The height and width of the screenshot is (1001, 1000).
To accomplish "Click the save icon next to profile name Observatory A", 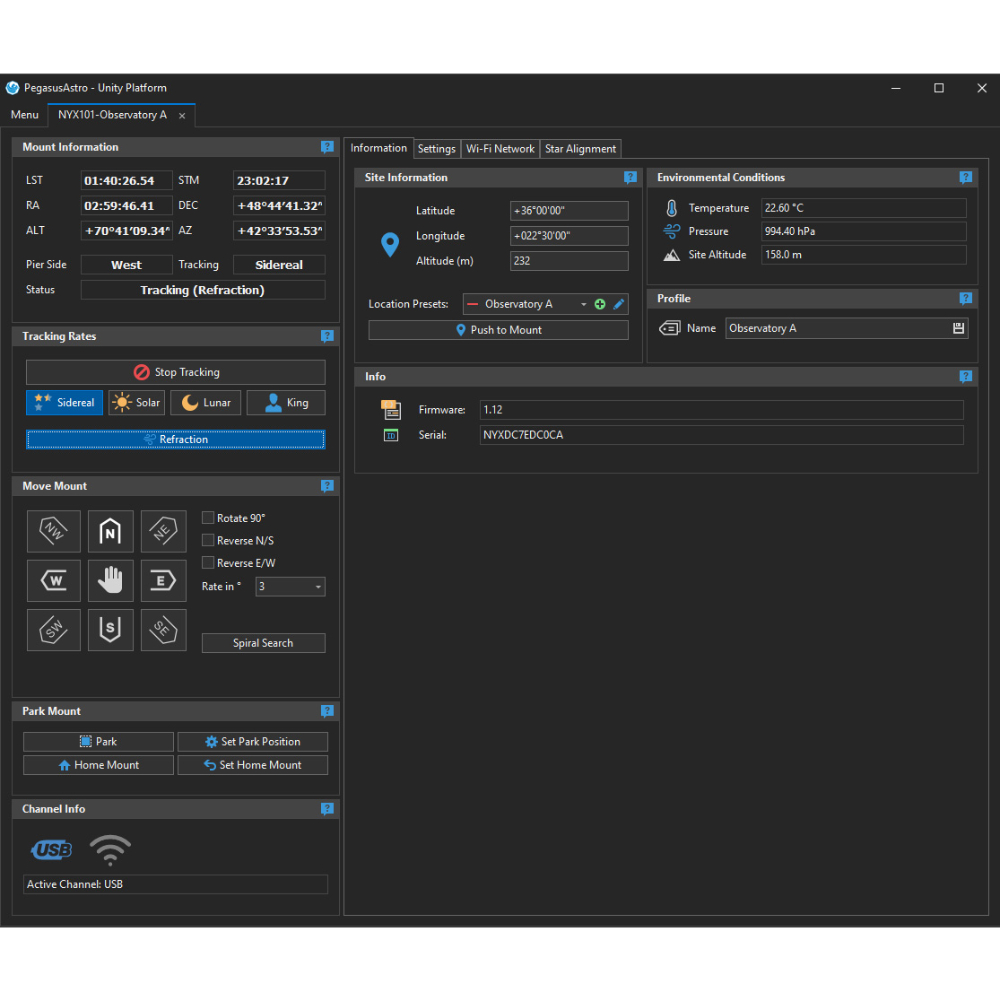I will pyautogui.click(x=957, y=328).
